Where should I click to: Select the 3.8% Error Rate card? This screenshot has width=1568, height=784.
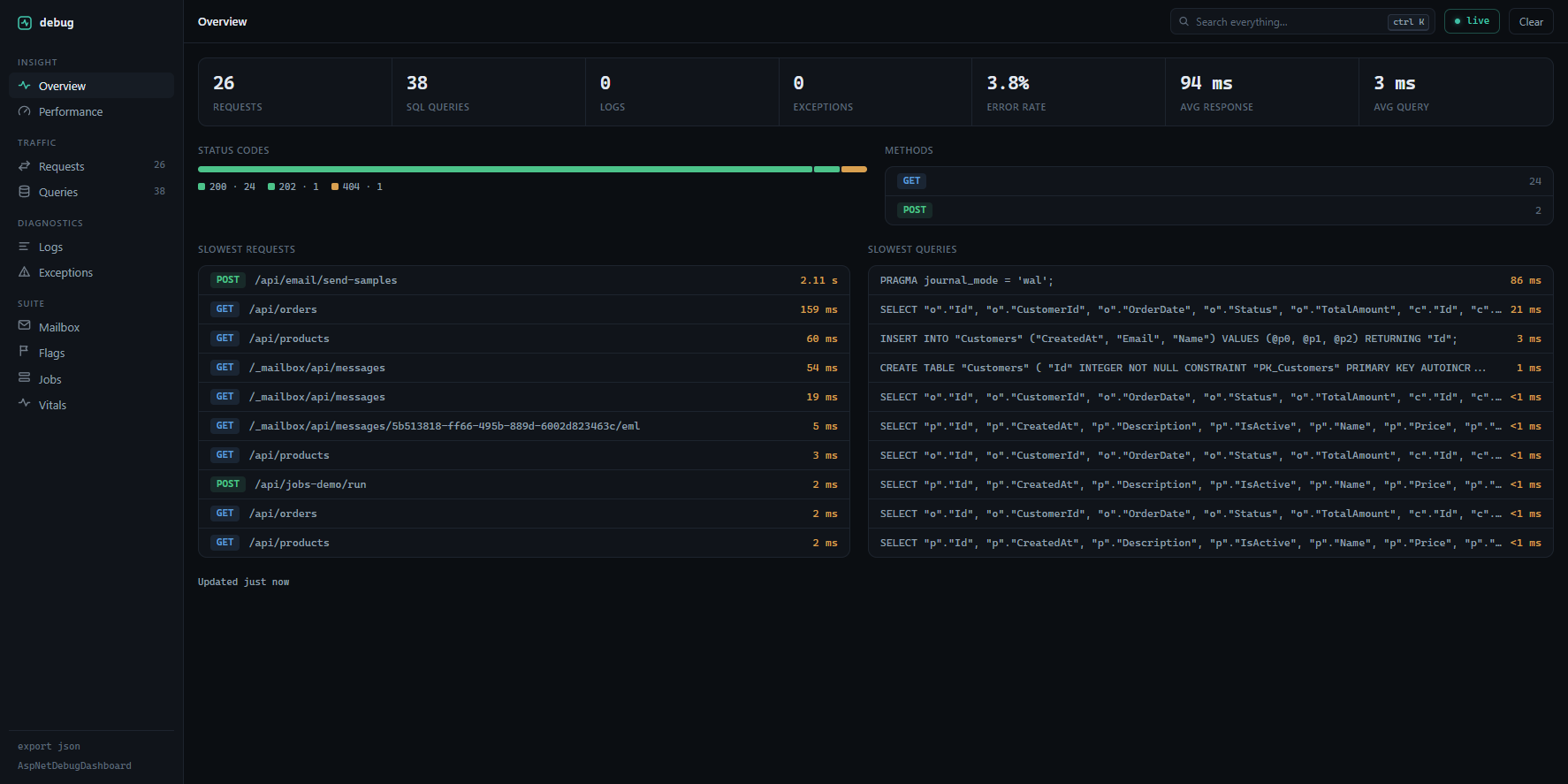[x=1069, y=92]
